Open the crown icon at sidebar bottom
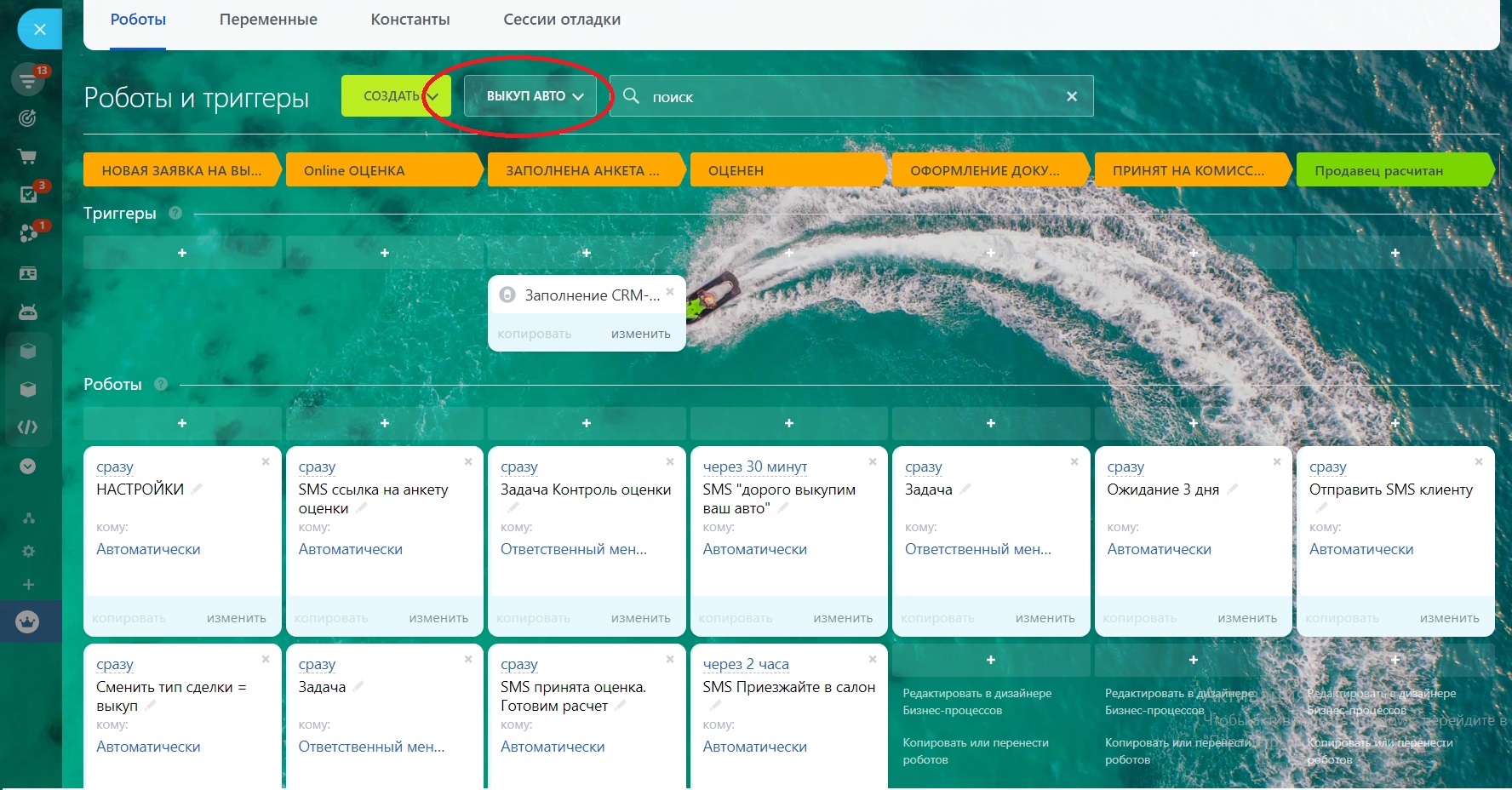This screenshot has width=1512, height=790. [x=28, y=622]
